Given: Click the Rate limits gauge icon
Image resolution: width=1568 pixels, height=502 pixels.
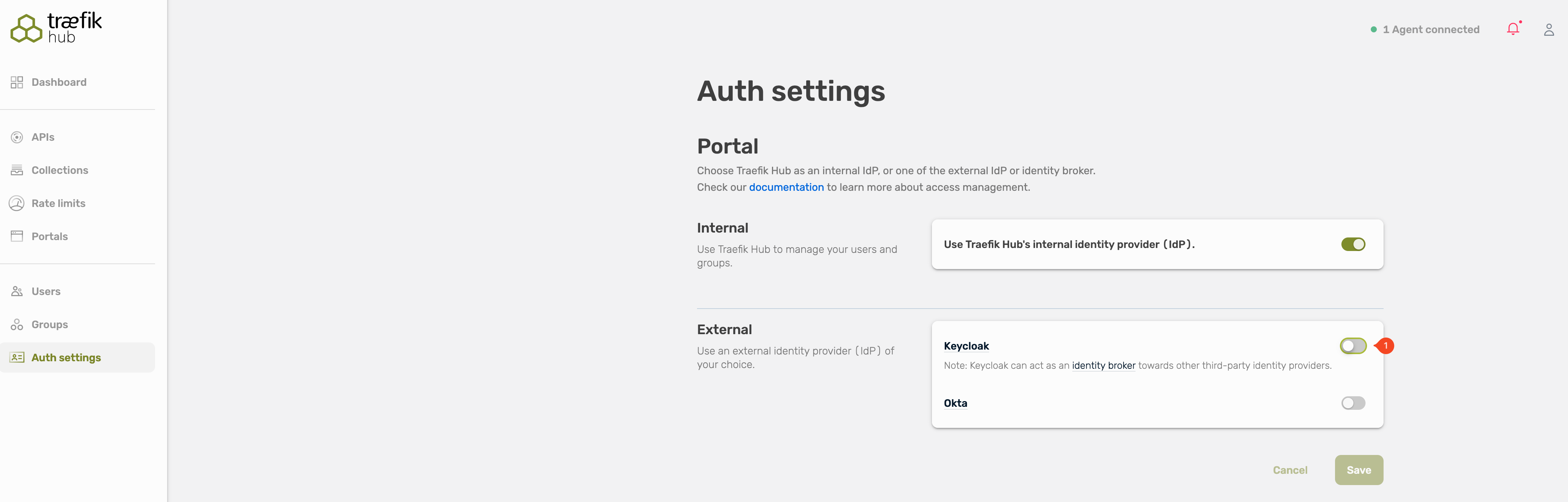Looking at the screenshot, I should click(17, 203).
